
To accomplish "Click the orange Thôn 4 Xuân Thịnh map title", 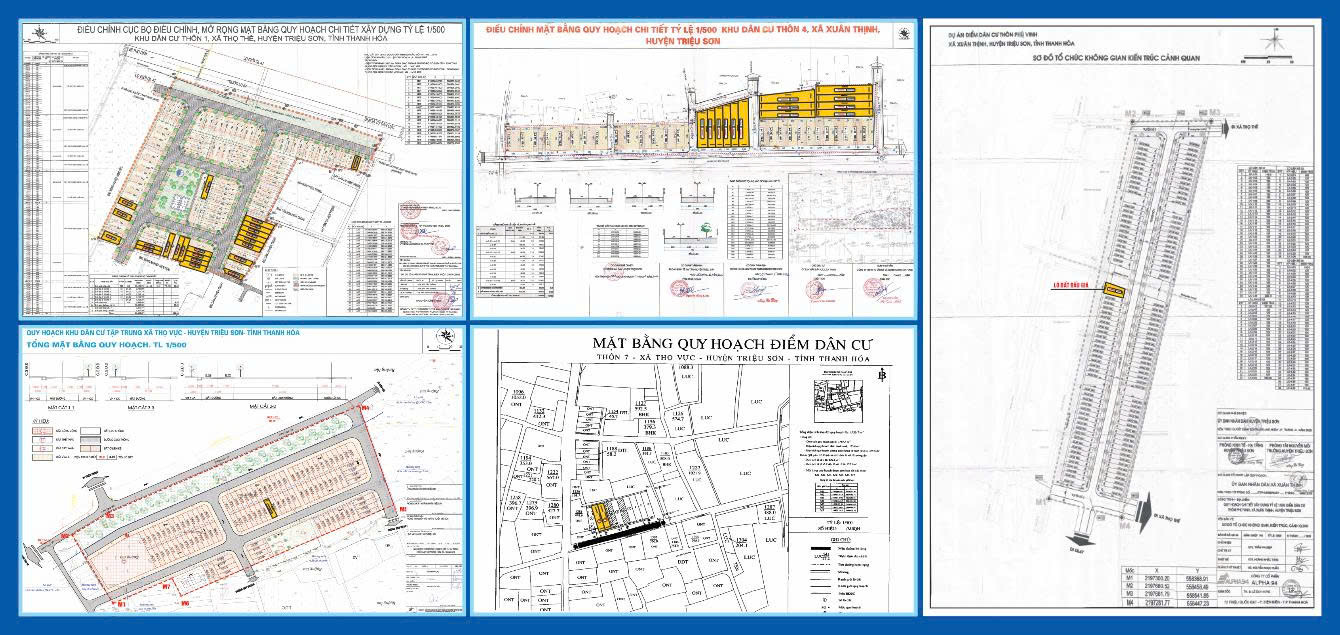I will click(x=683, y=37).
